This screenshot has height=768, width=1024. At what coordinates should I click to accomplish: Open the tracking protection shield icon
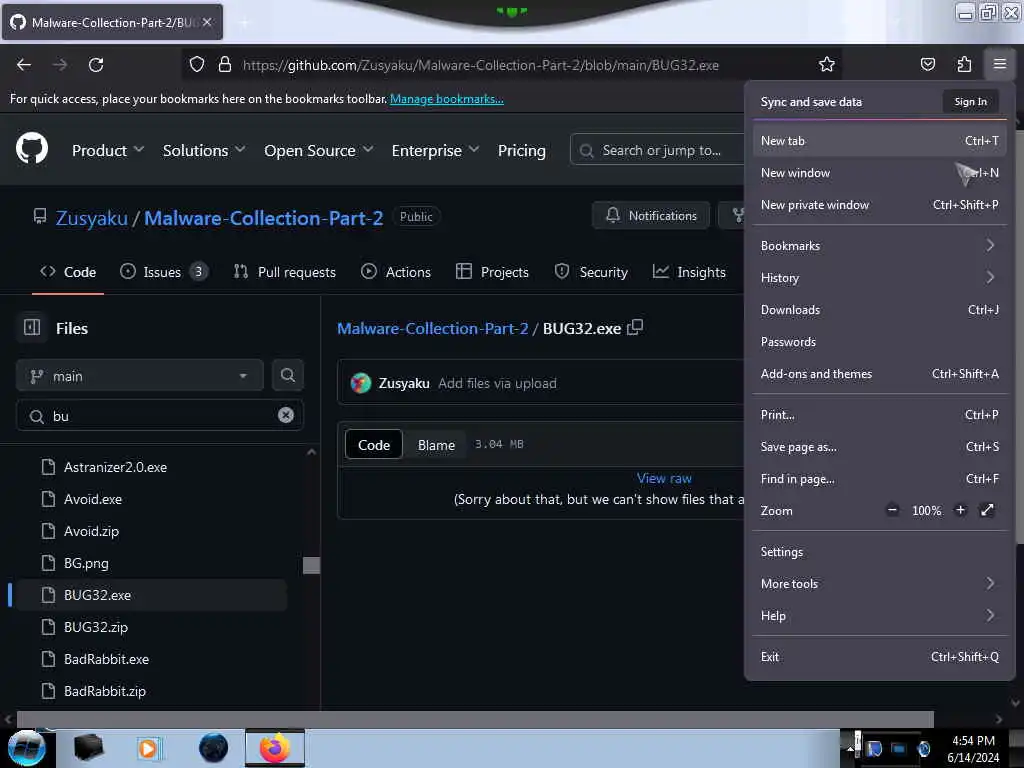pos(197,64)
